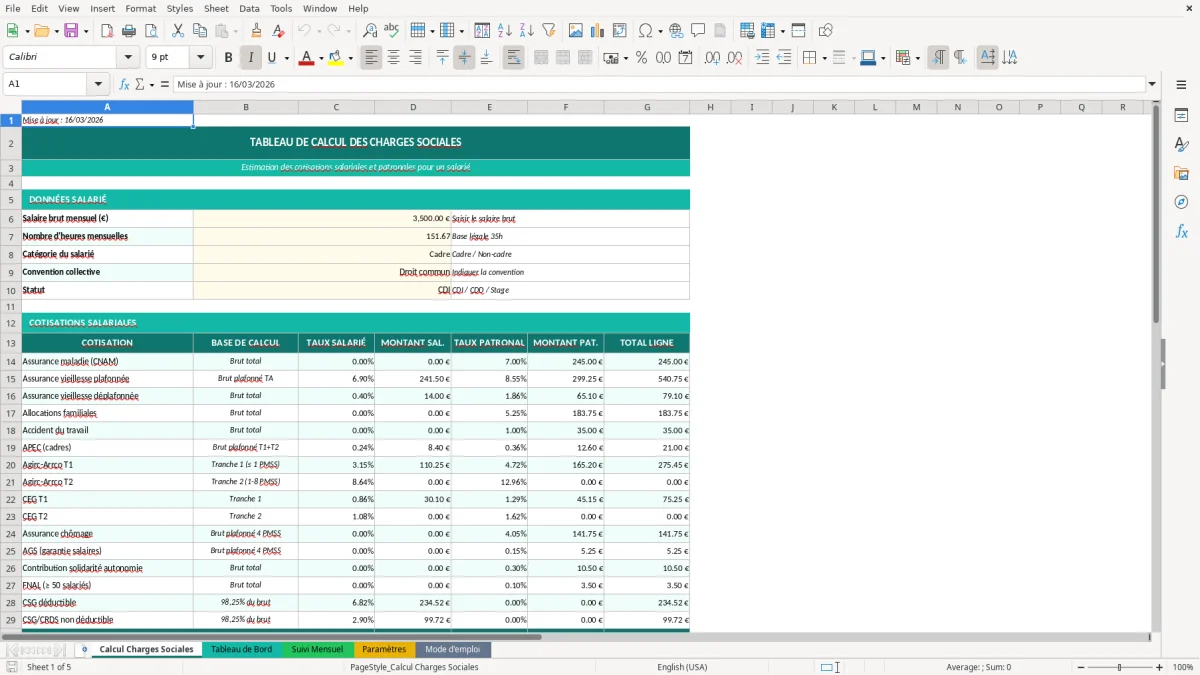Switch to Paramètres sheet tab

tap(384, 650)
